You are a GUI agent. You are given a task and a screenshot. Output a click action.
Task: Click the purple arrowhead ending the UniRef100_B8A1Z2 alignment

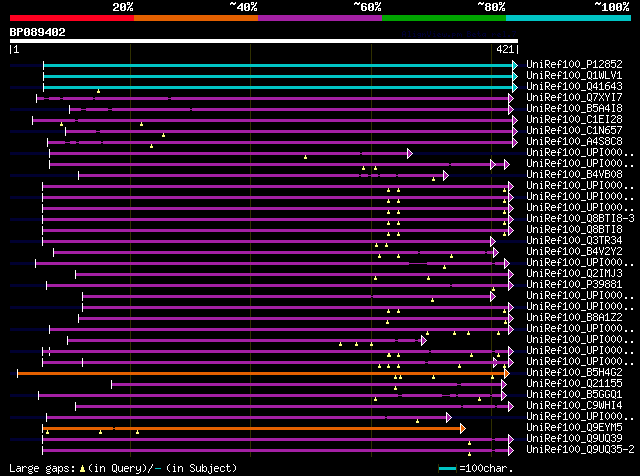click(511, 319)
